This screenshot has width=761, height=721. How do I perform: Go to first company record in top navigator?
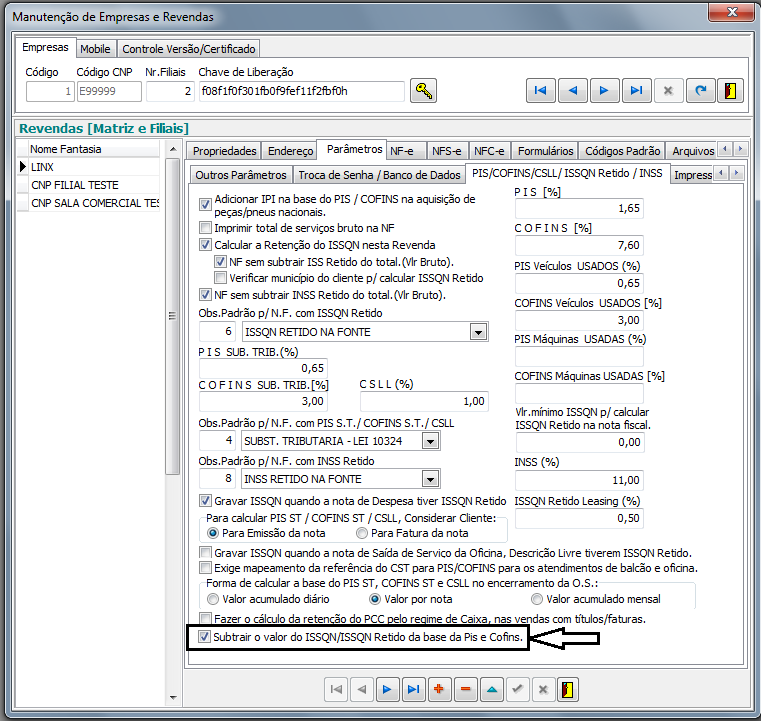(541, 90)
